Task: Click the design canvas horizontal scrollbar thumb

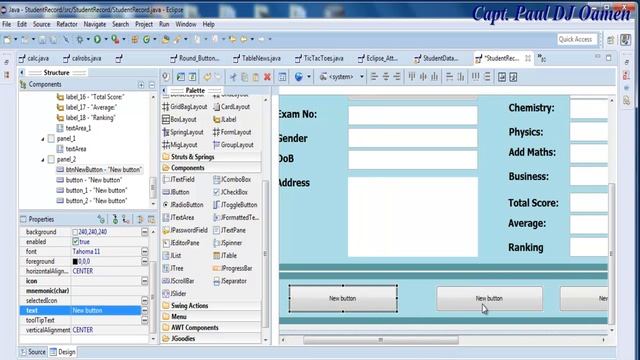Action: pyautogui.click(x=380, y=340)
